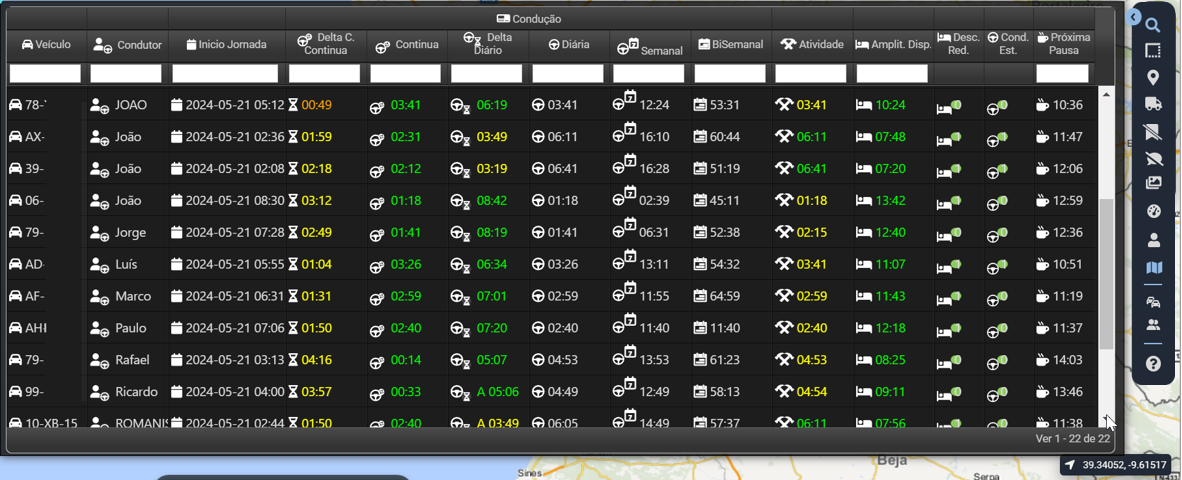This screenshot has height=480, width=1182.
Task: Click the bed icon beside 13:42
Action: coord(864,201)
